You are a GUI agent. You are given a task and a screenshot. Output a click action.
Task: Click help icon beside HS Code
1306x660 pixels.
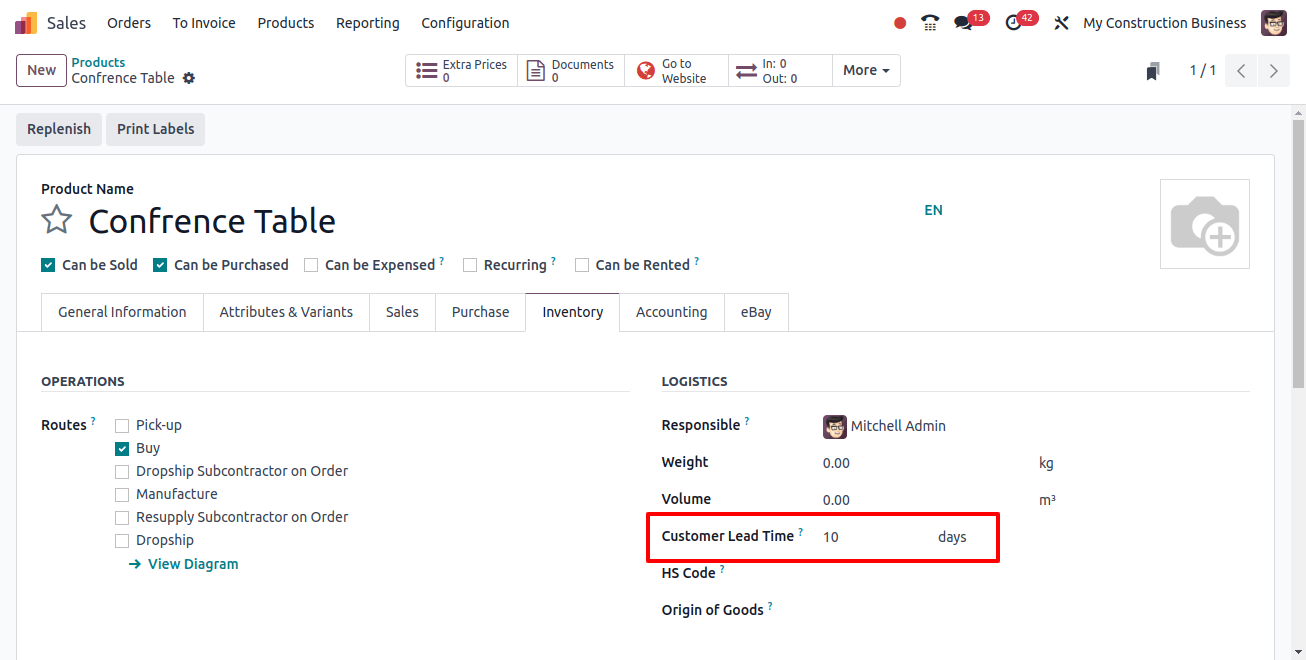(723, 569)
